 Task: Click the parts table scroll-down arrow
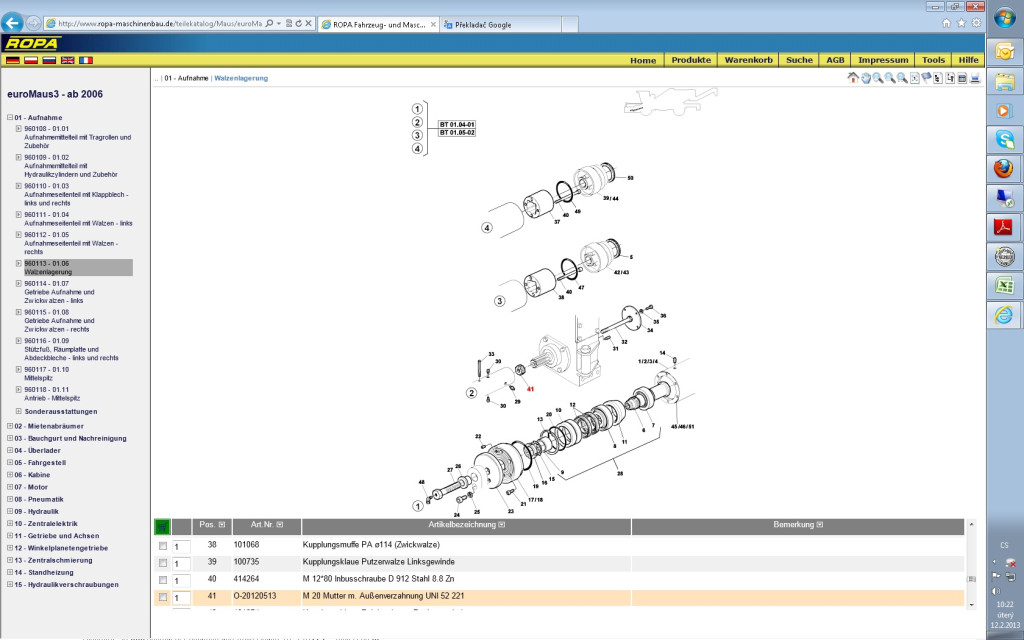[x=972, y=605]
